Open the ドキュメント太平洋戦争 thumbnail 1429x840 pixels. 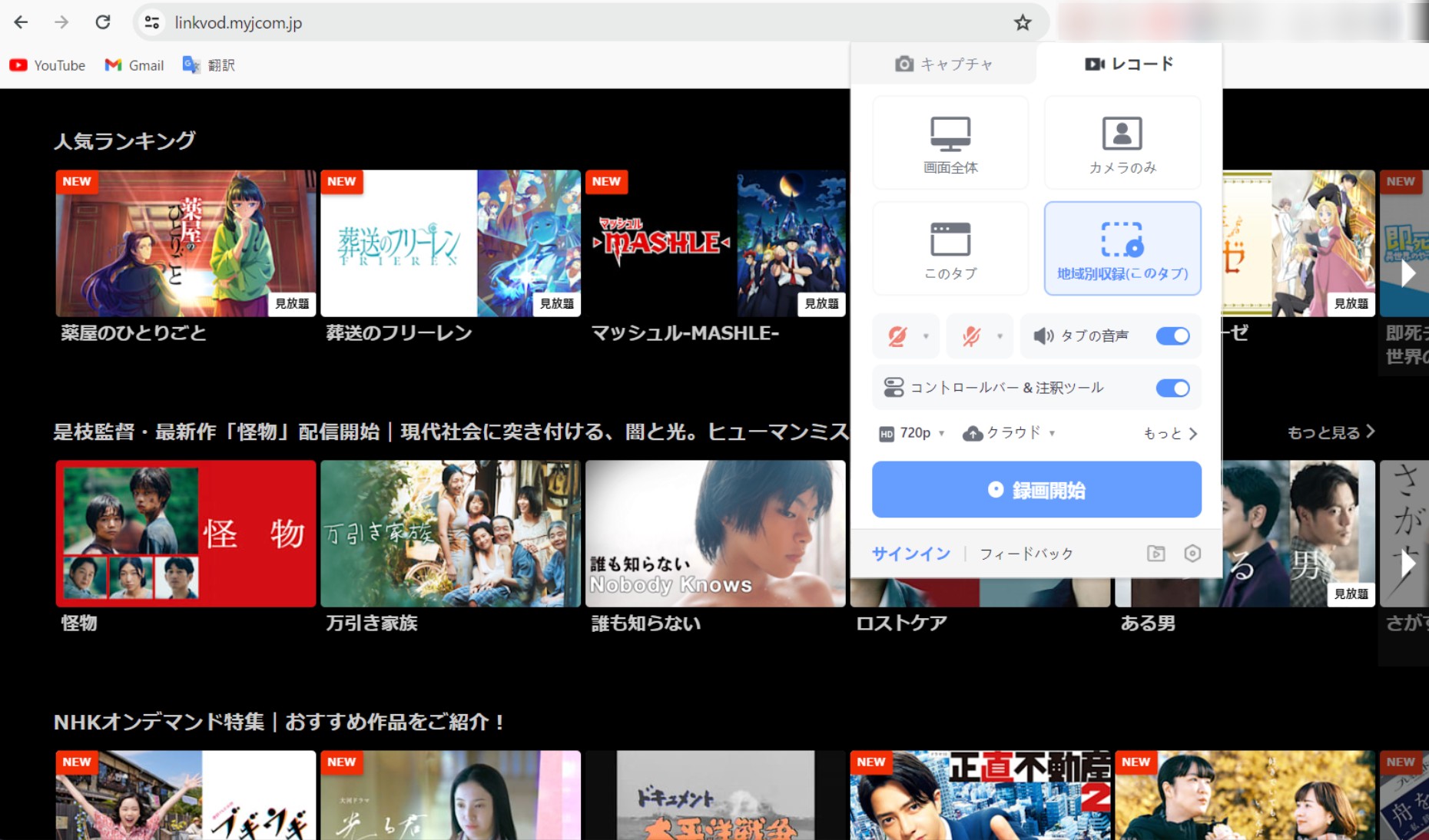pyautogui.click(x=715, y=795)
